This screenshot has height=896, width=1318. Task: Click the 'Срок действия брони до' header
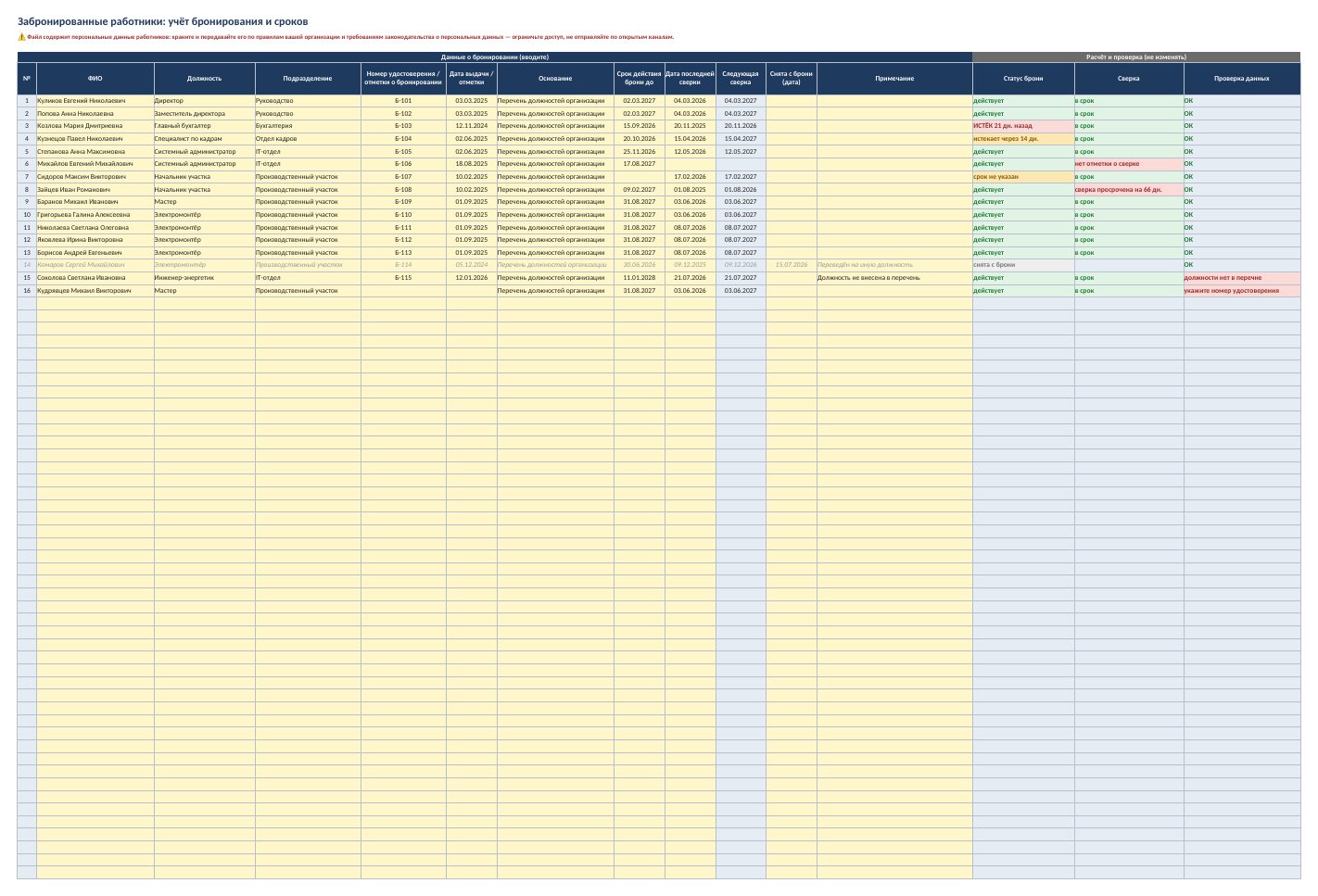coord(640,79)
